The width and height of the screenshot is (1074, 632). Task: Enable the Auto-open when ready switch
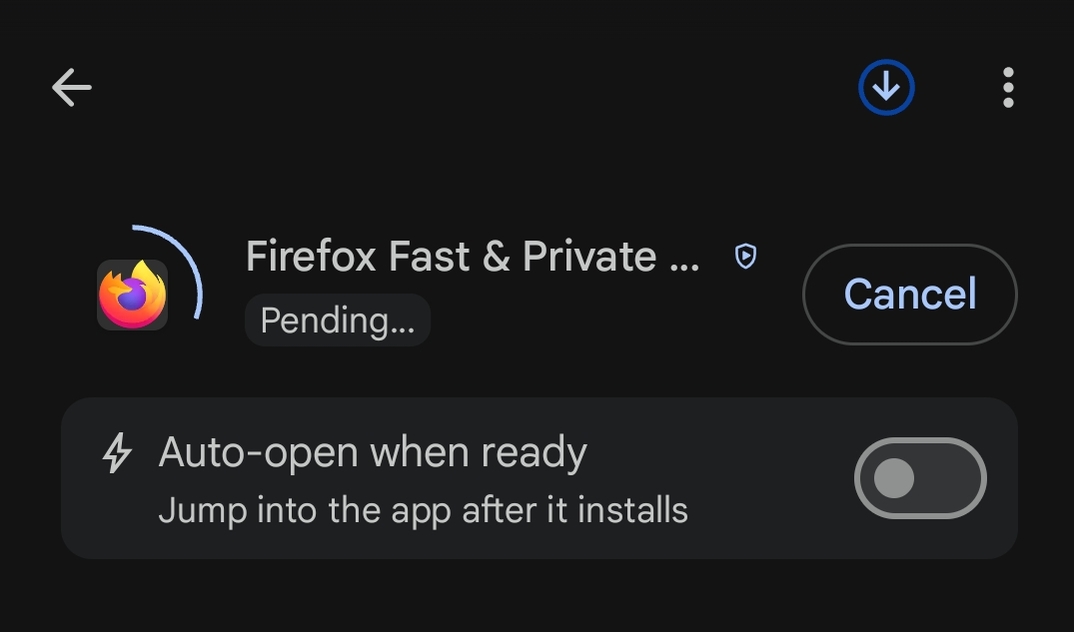tap(920, 478)
